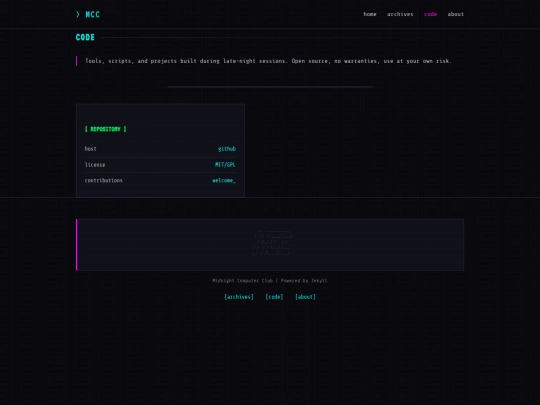
Task: Click the REPOSITORY card label
Action: (105, 129)
